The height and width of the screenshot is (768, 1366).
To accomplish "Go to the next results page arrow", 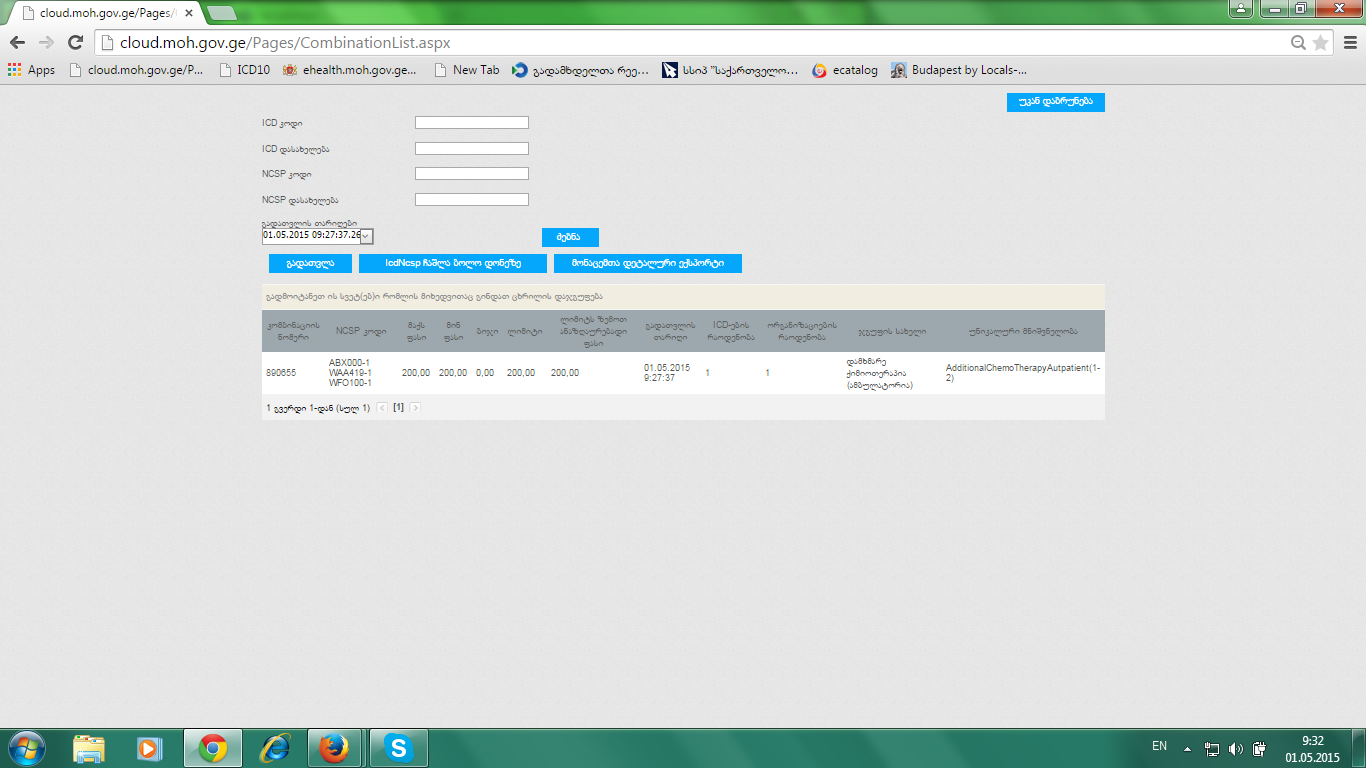I will [415, 408].
